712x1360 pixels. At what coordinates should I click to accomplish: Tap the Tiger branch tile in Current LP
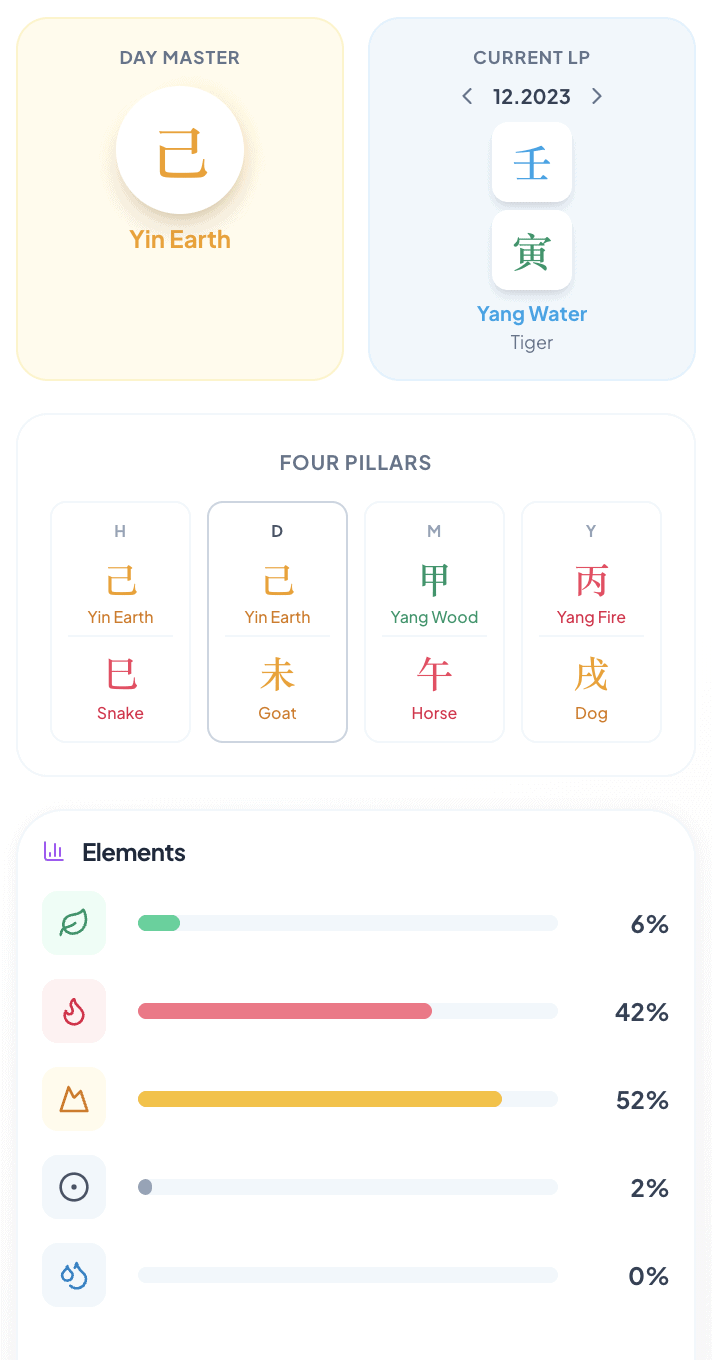(532, 250)
